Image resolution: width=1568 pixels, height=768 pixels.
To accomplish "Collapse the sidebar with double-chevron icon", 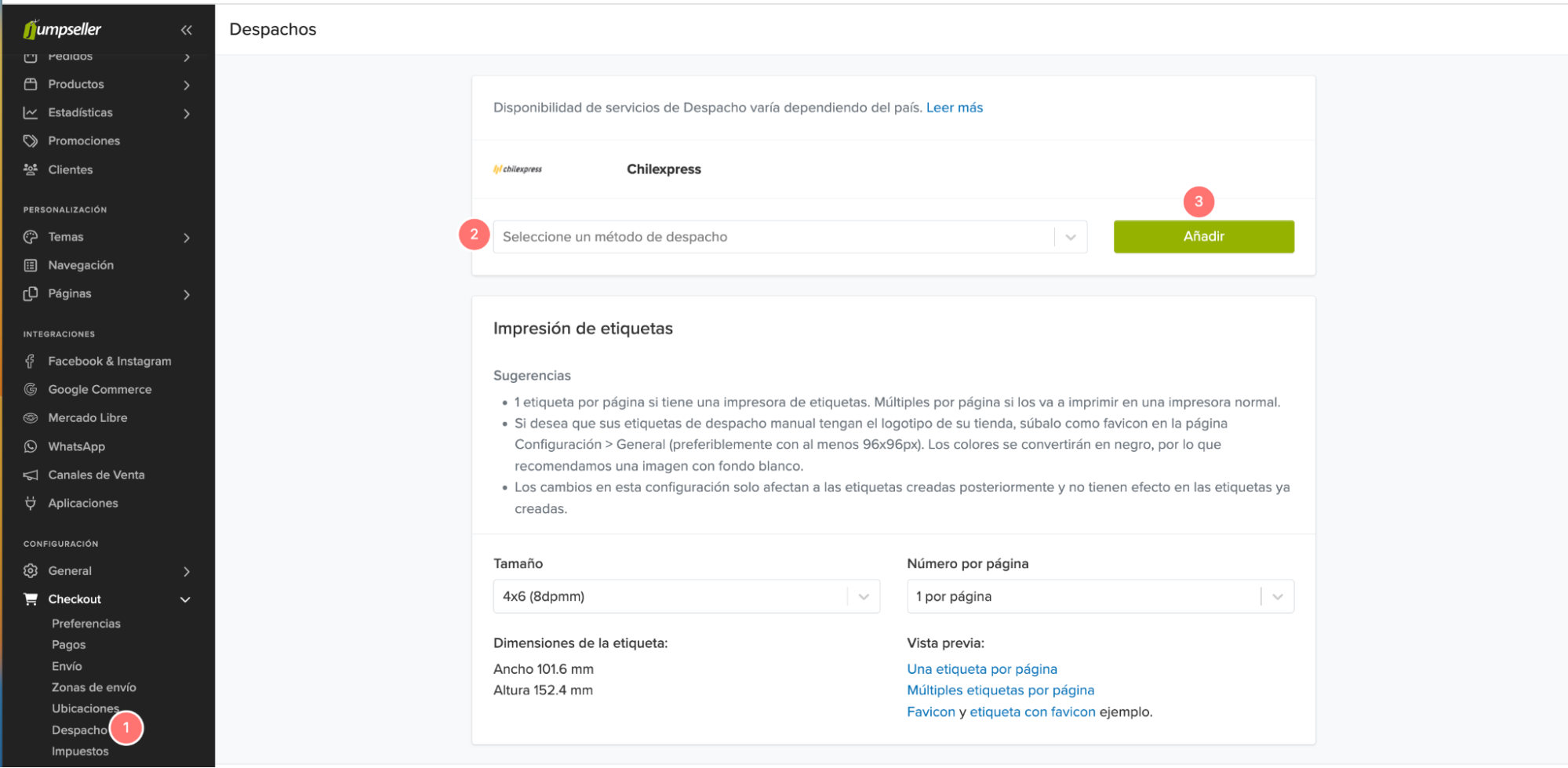I will (x=186, y=30).
